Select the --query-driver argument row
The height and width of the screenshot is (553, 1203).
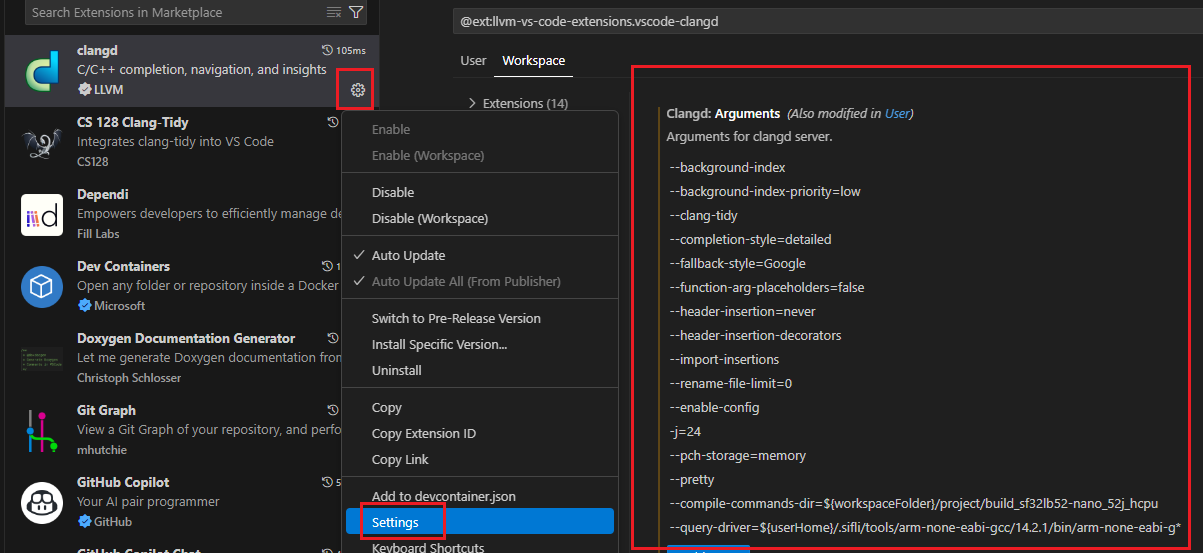tap(926, 527)
